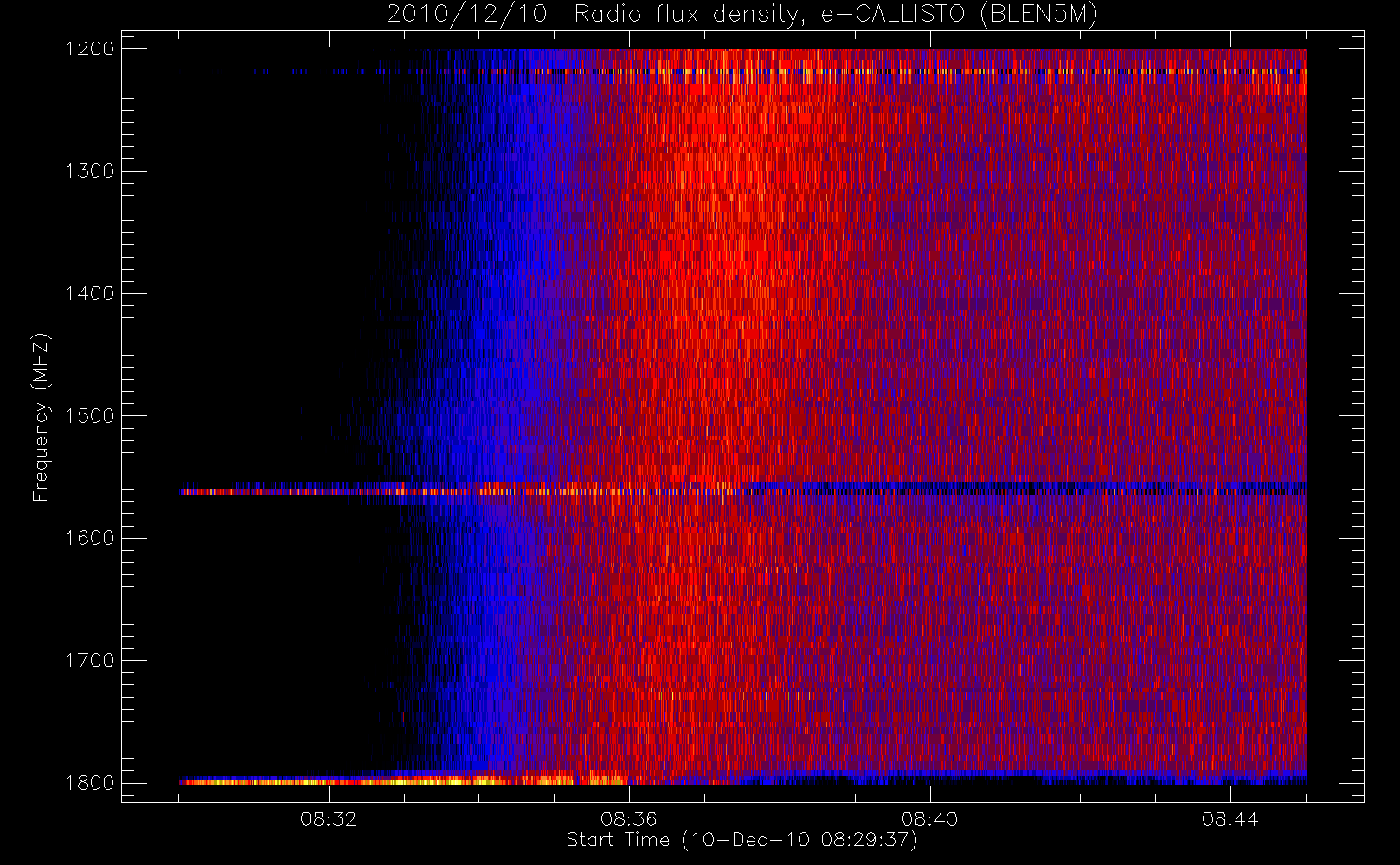This screenshot has width=1400, height=865.
Task: Click the 08:44 time tick label
Action: [x=1230, y=819]
